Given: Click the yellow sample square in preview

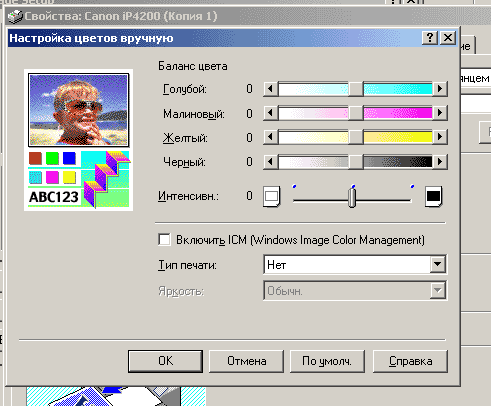Looking at the screenshot, I should click(x=69, y=177).
